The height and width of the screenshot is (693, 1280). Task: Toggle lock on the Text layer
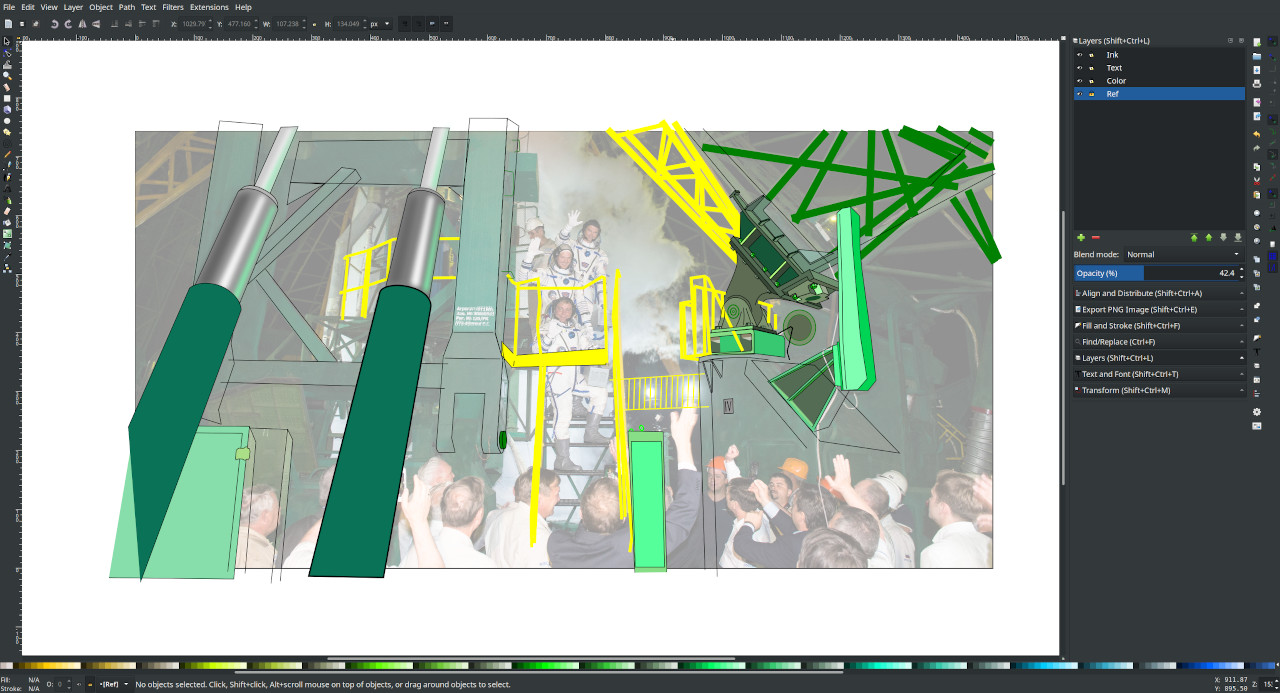1091,68
